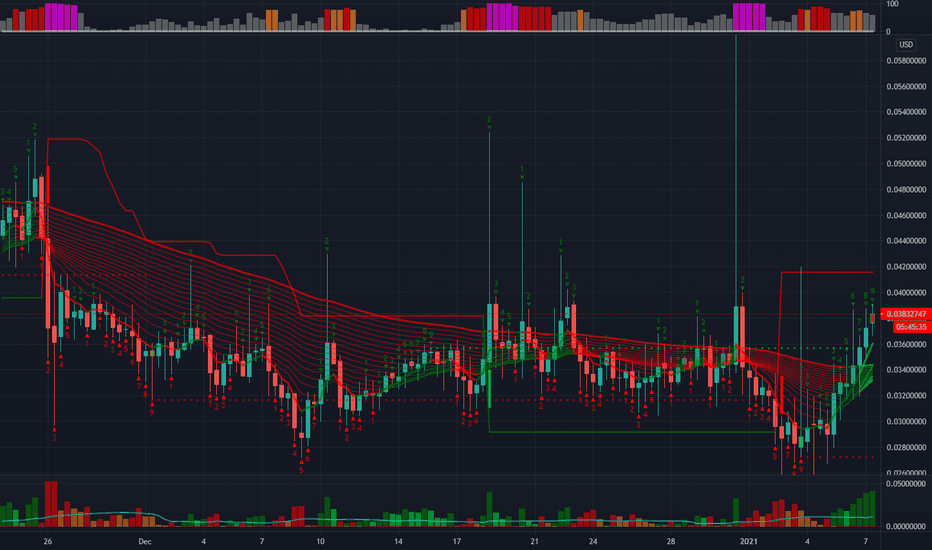
Task: Click the 24 date label on time axis
Action: point(593,541)
